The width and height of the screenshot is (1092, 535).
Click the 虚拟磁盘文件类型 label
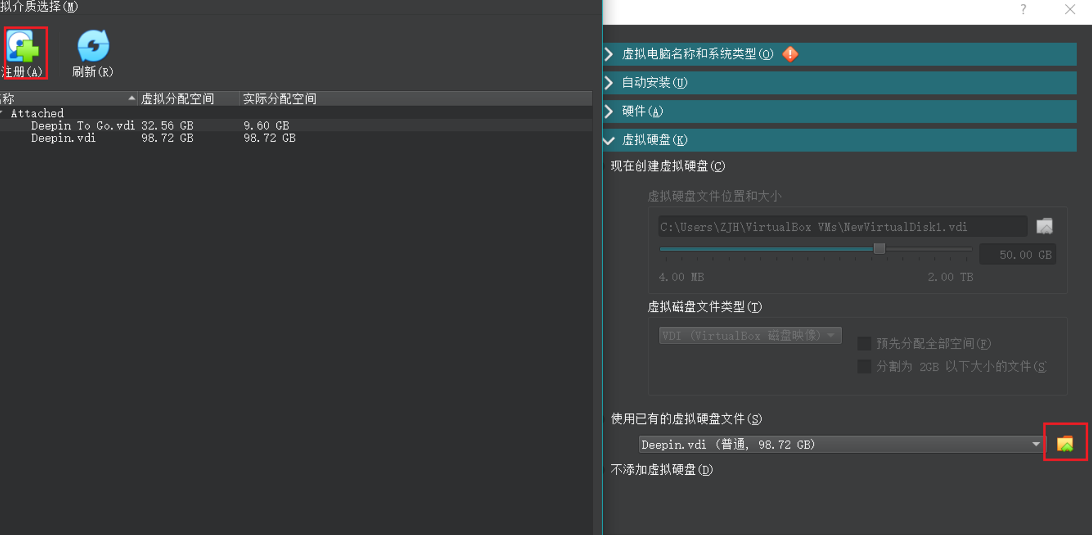(705, 307)
